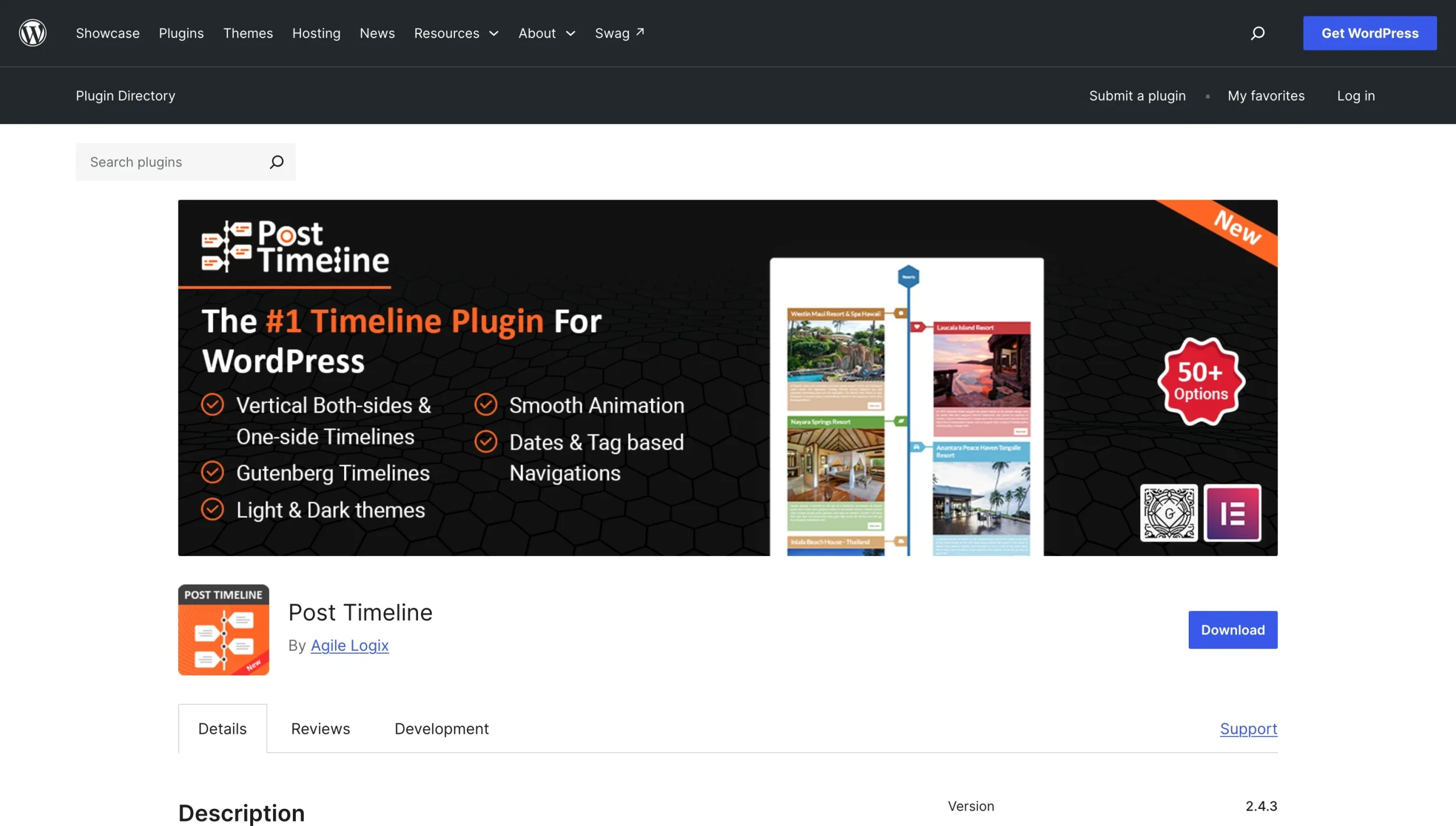This screenshot has width=1456, height=826.
Task: Expand the About dropdown menu
Action: pos(547,33)
